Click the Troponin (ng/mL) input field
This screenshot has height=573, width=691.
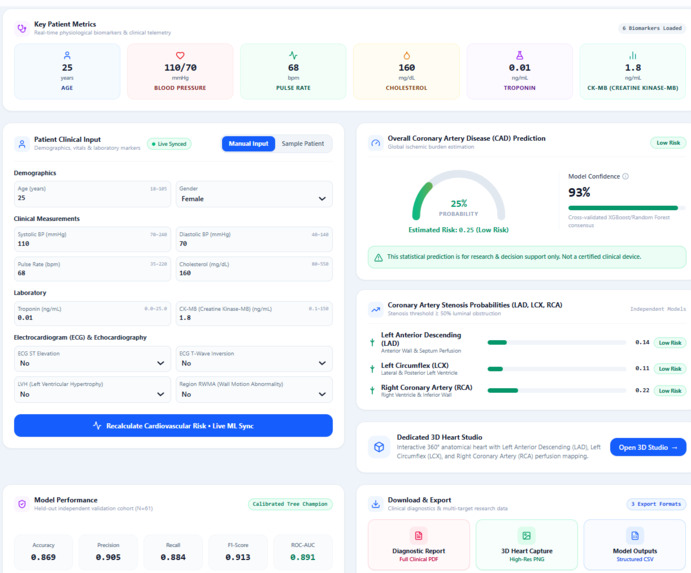coord(93,313)
